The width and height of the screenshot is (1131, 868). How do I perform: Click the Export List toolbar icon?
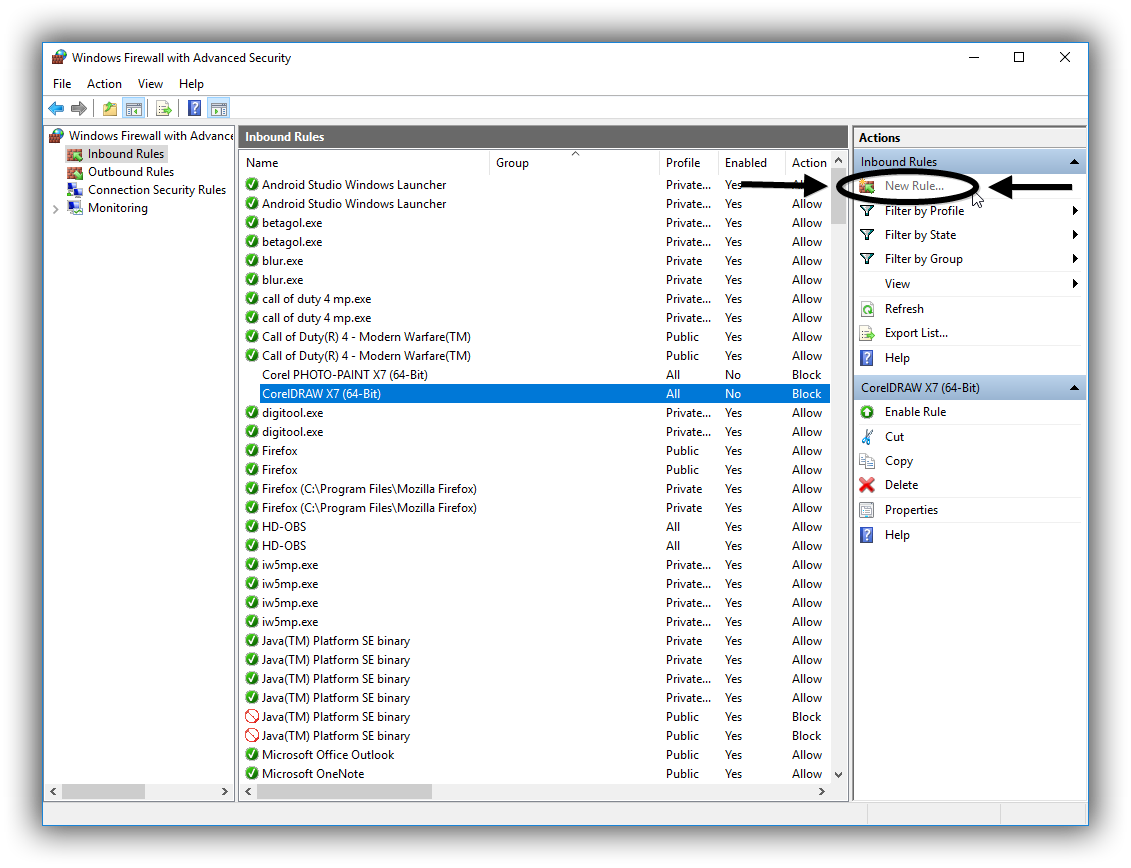[x=164, y=109]
